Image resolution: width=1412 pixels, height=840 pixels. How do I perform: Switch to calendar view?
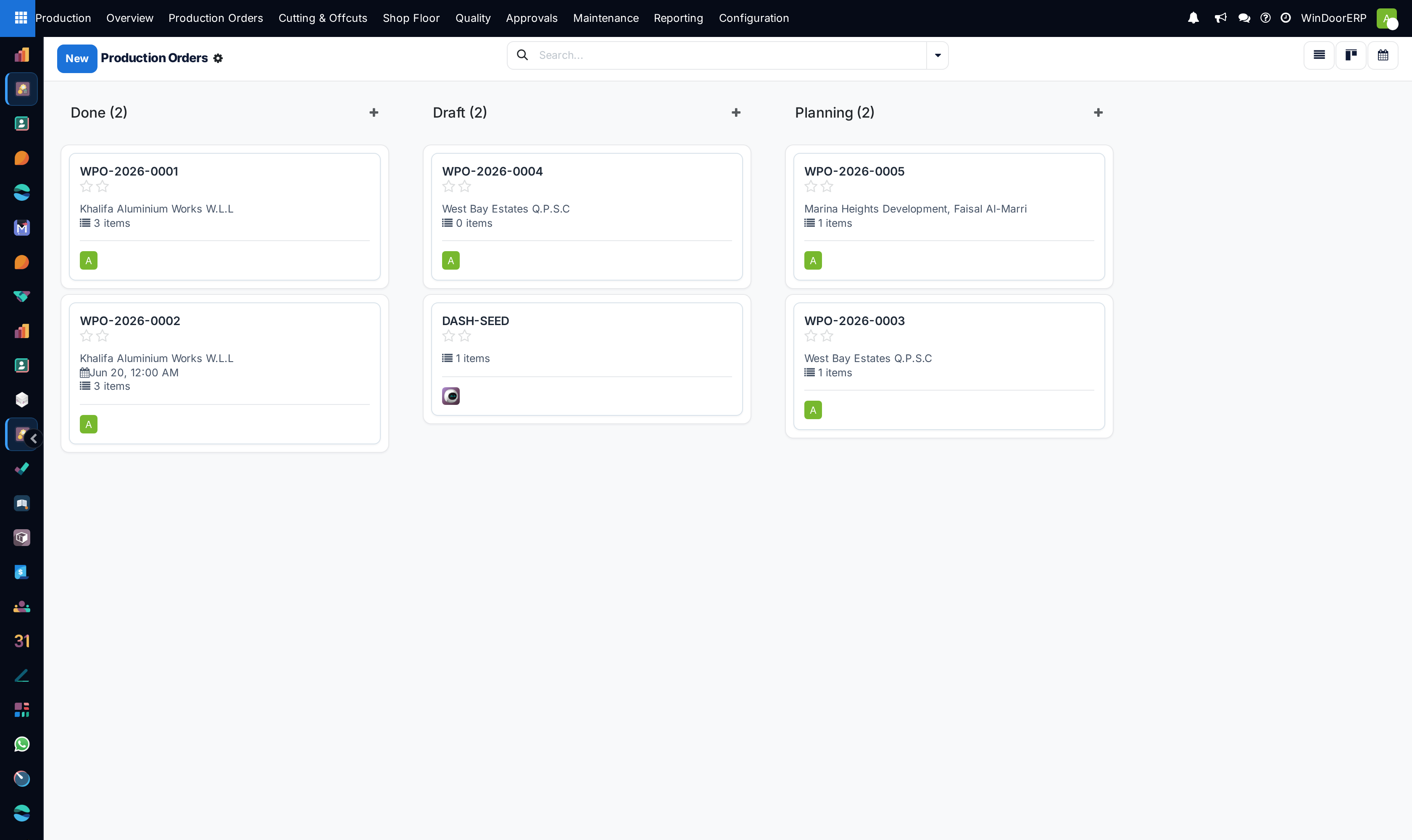[x=1383, y=55]
